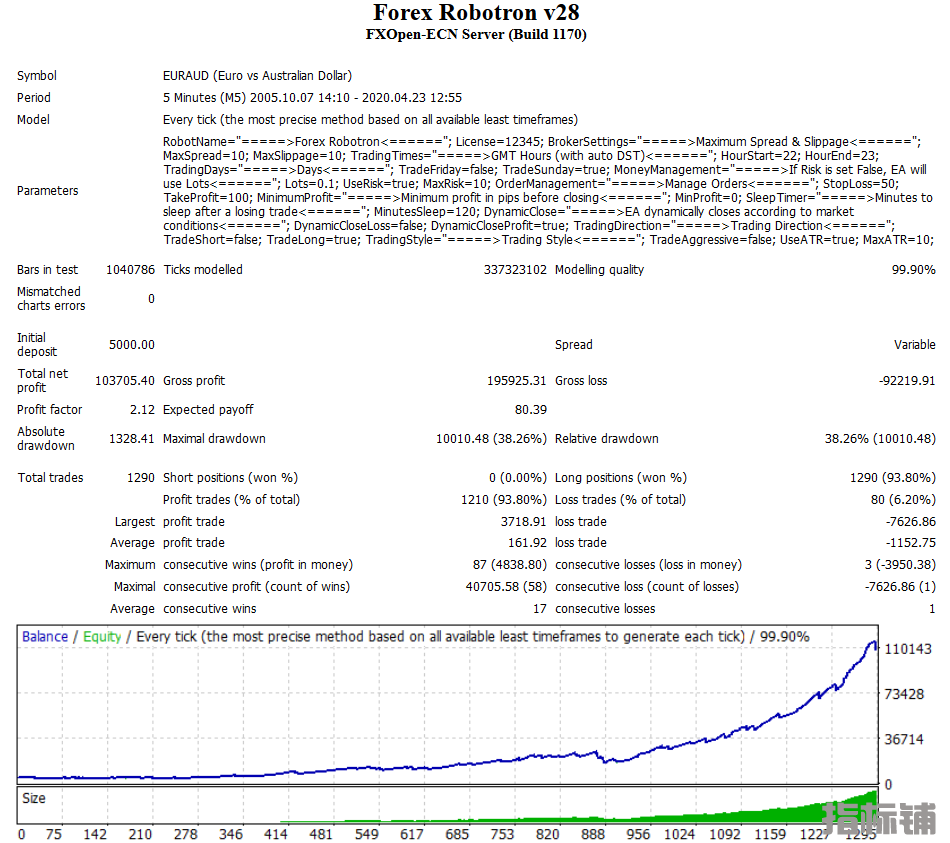Screen dimensions: 950x843
Task: Click the 'Short positions (won %)' label
Action: (230, 478)
